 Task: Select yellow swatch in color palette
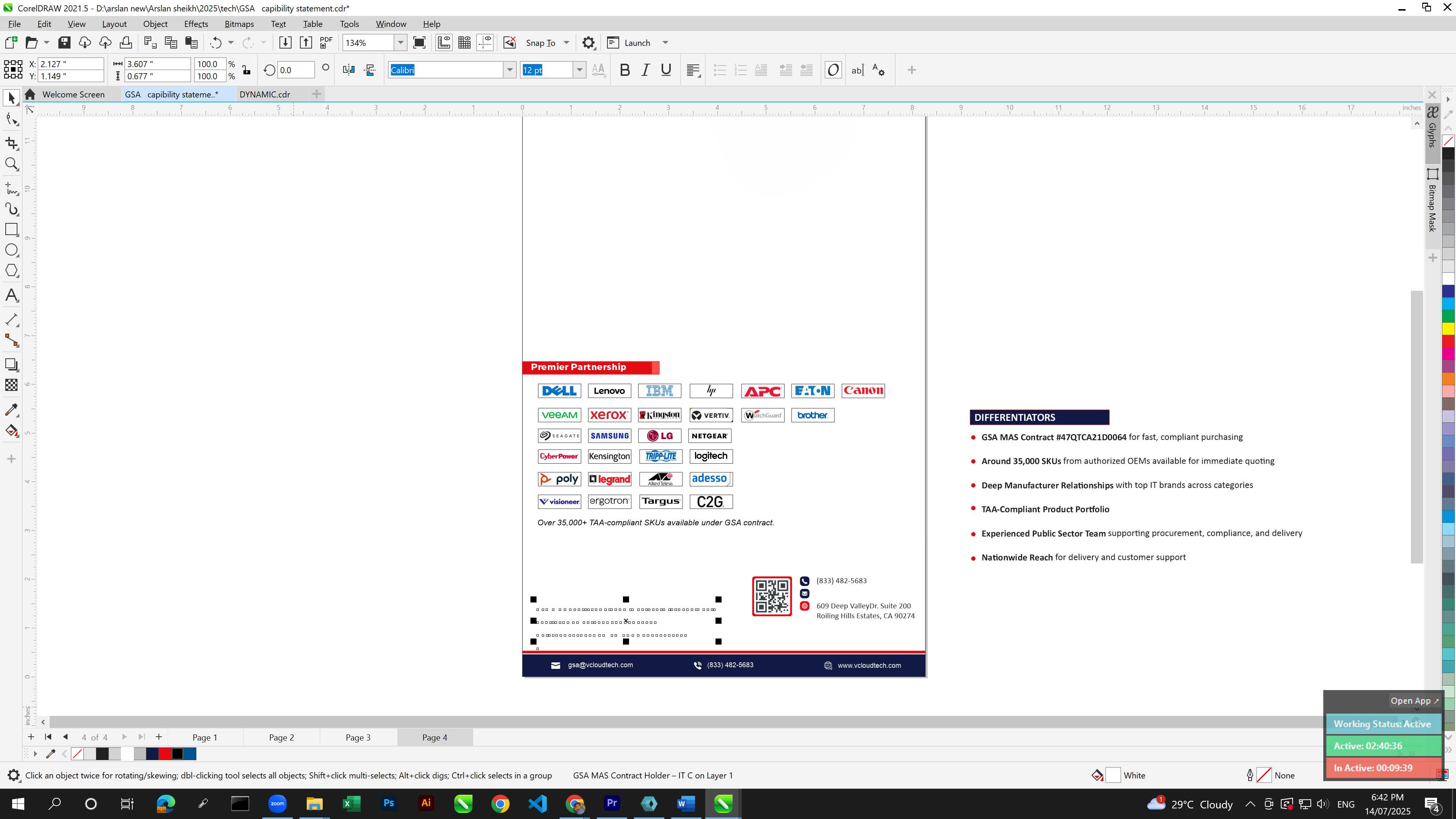(1449, 328)
